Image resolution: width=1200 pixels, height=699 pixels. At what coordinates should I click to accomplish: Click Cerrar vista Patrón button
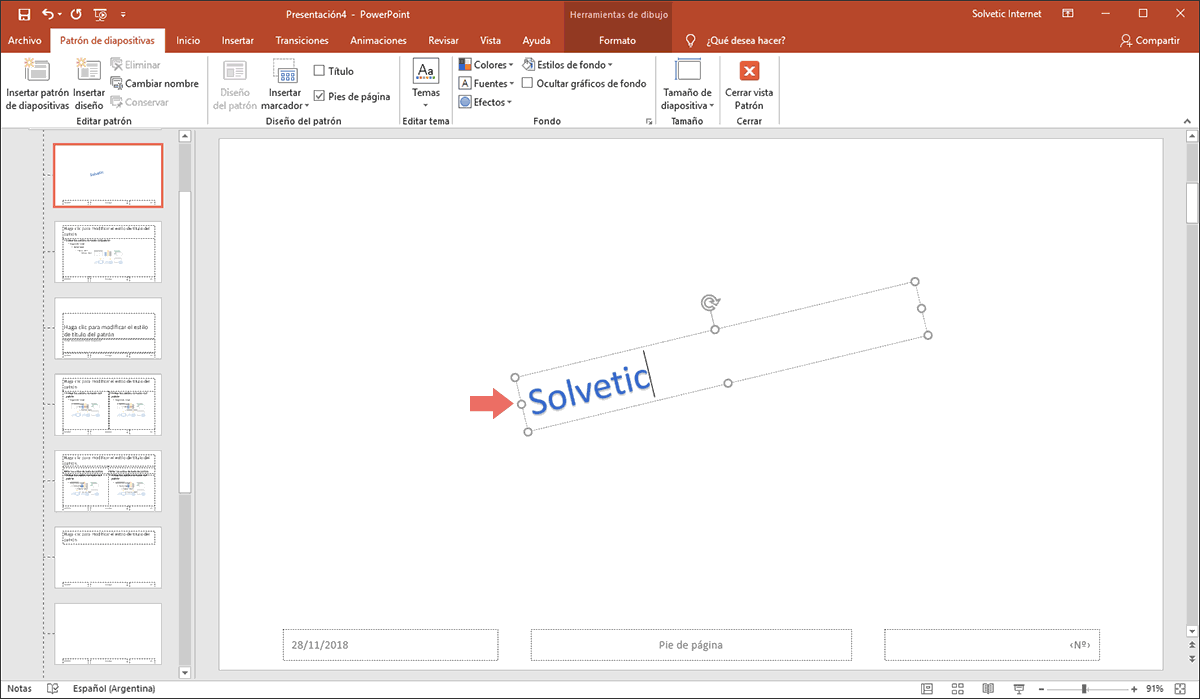click(749, 84)
